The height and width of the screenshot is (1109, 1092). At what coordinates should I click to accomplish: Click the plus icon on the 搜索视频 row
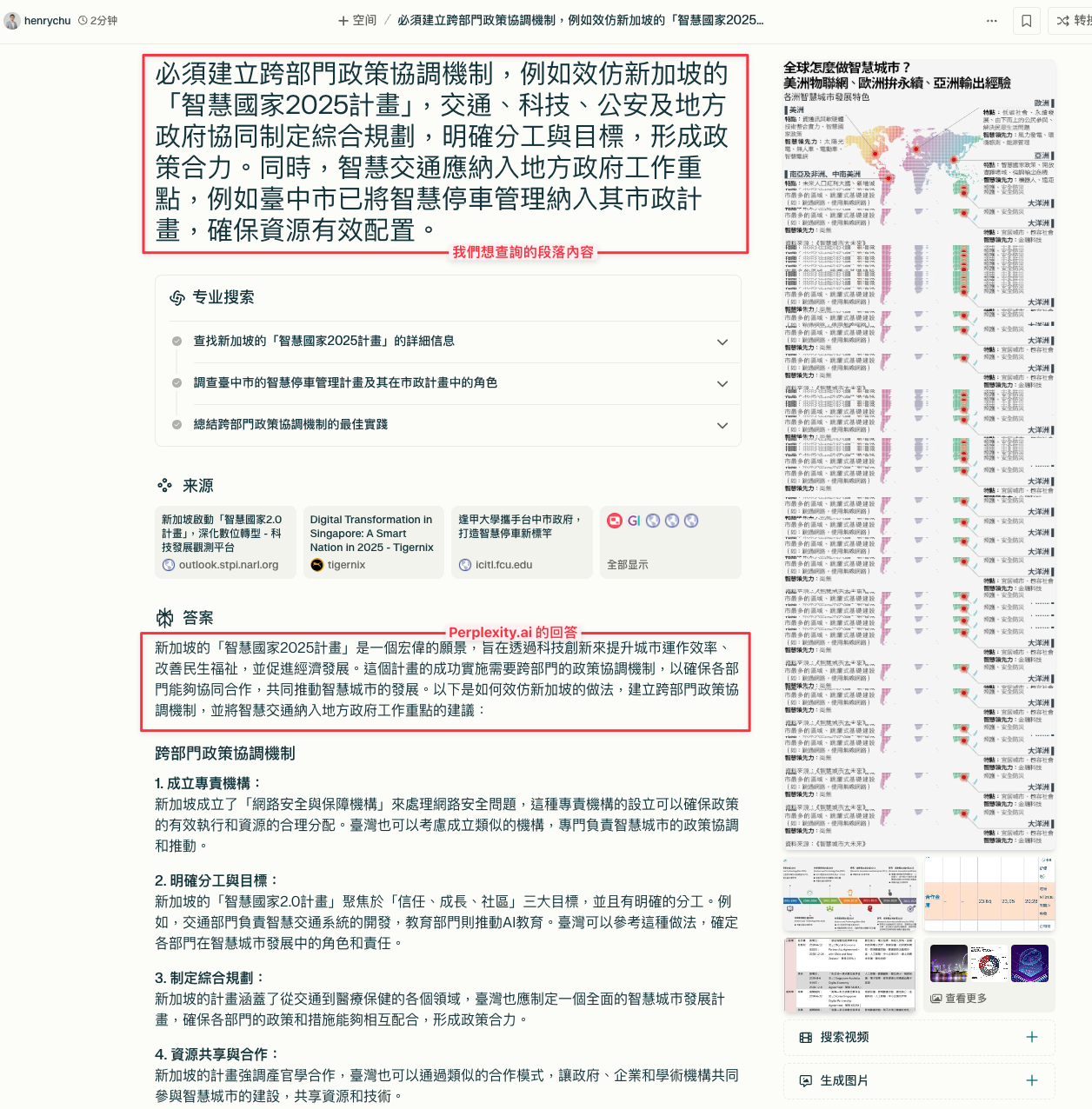click(1032, 1037)
